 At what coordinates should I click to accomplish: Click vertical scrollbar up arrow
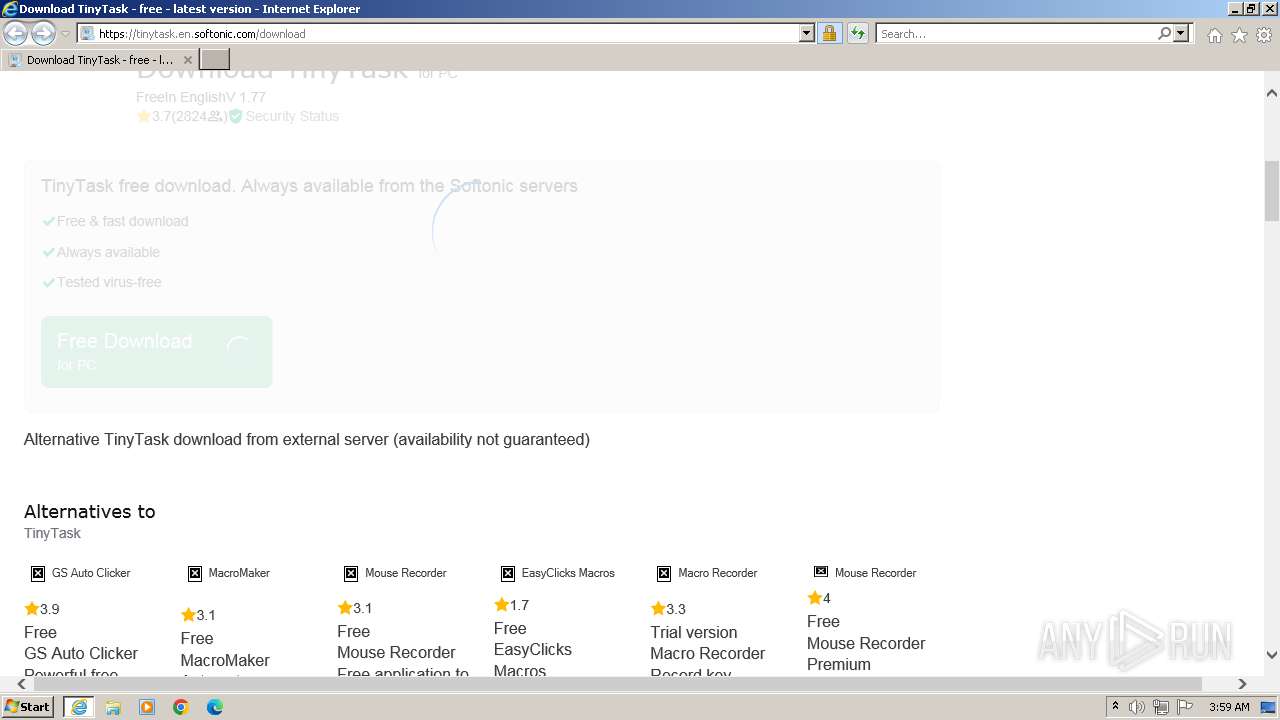1272,93
